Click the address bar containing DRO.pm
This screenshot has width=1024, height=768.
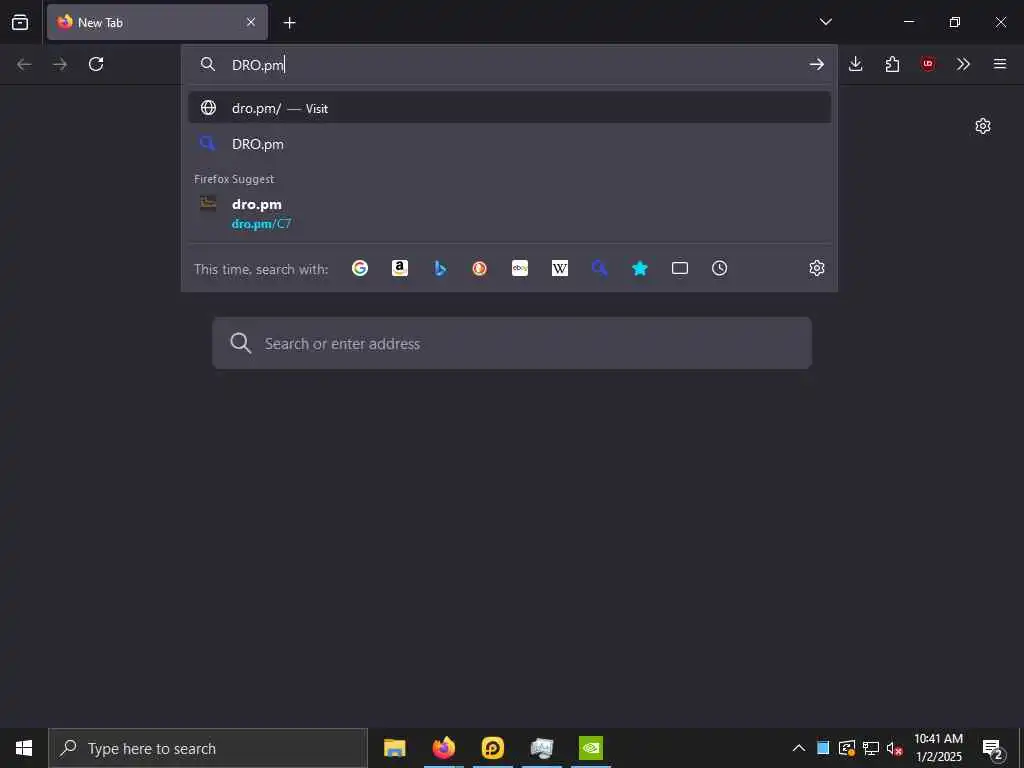click(x=509, y=65)
